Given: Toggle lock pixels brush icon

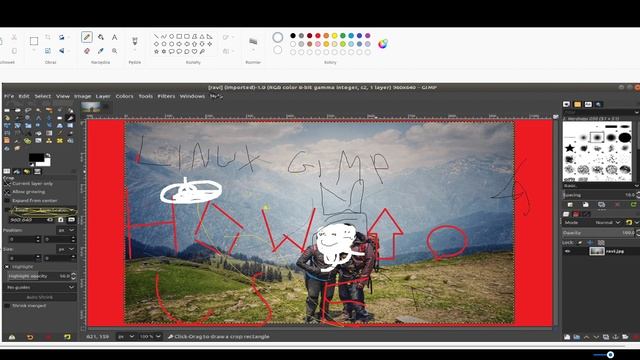Looking at the screenshot, I should 580,242.
